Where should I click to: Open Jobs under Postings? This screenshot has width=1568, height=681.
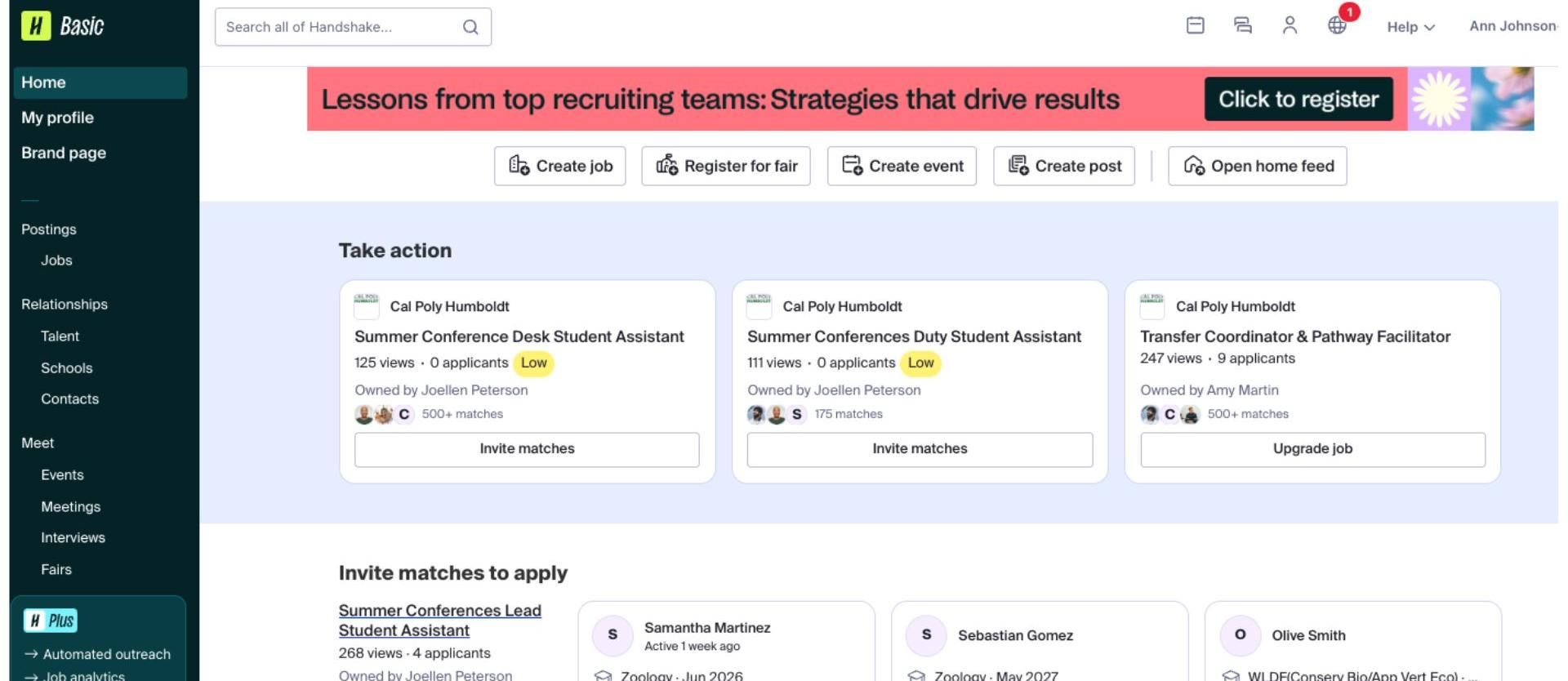click(x=56, y=260)
